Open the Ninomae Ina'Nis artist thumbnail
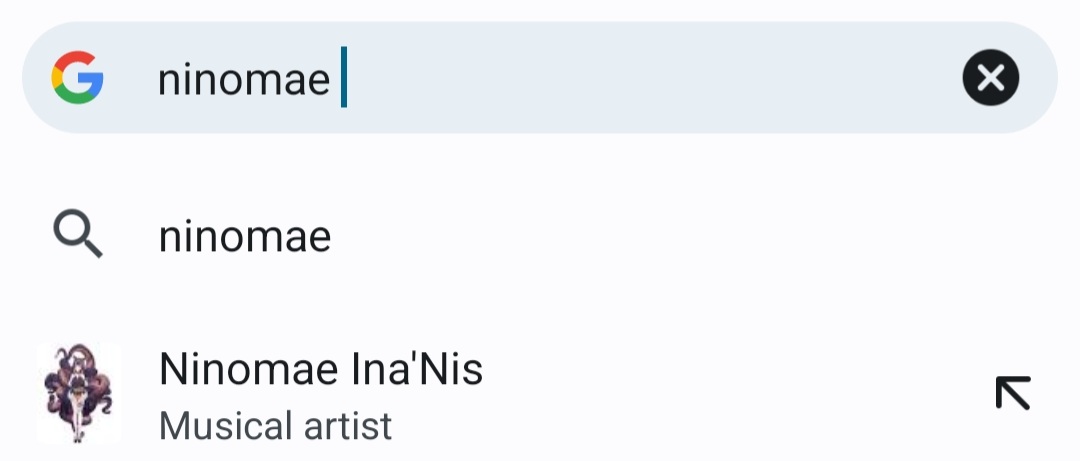 [78, 394]
